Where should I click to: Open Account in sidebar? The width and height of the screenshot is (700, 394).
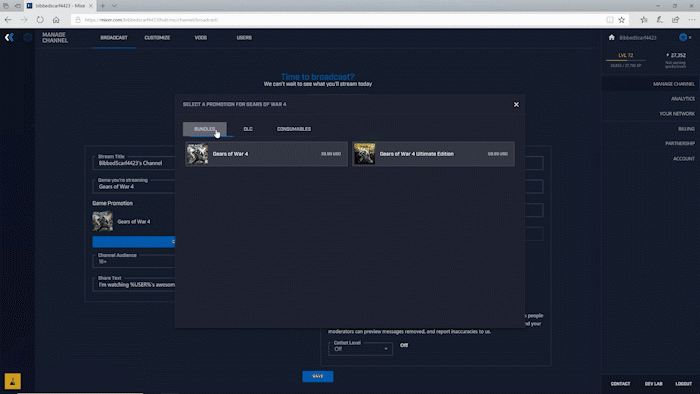683,159
